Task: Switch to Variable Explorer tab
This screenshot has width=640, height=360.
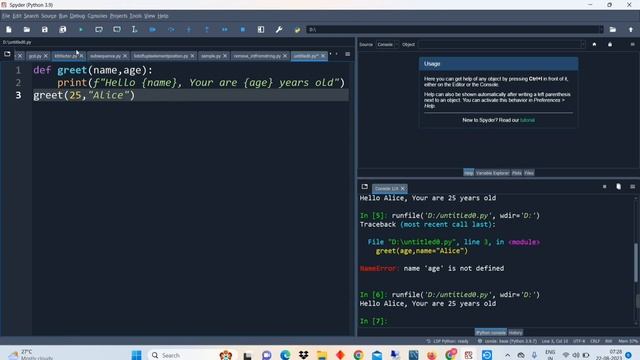Action: 492,173
